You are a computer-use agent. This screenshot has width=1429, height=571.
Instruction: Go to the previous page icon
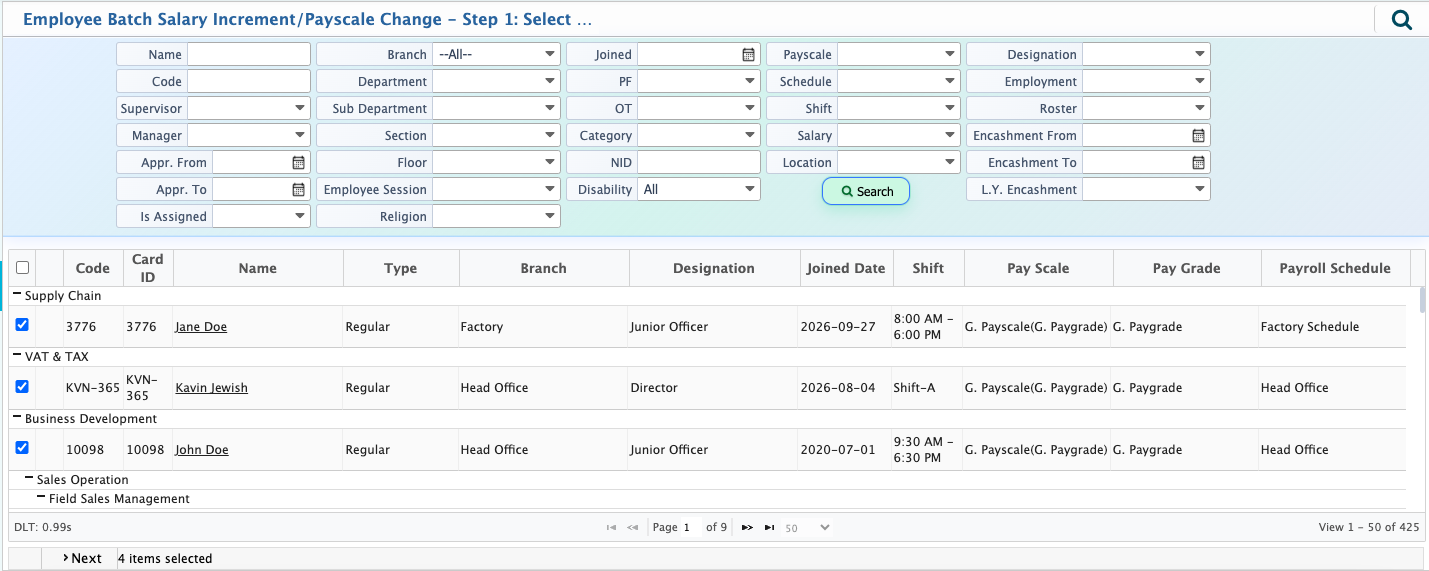[x=632, y=527]
